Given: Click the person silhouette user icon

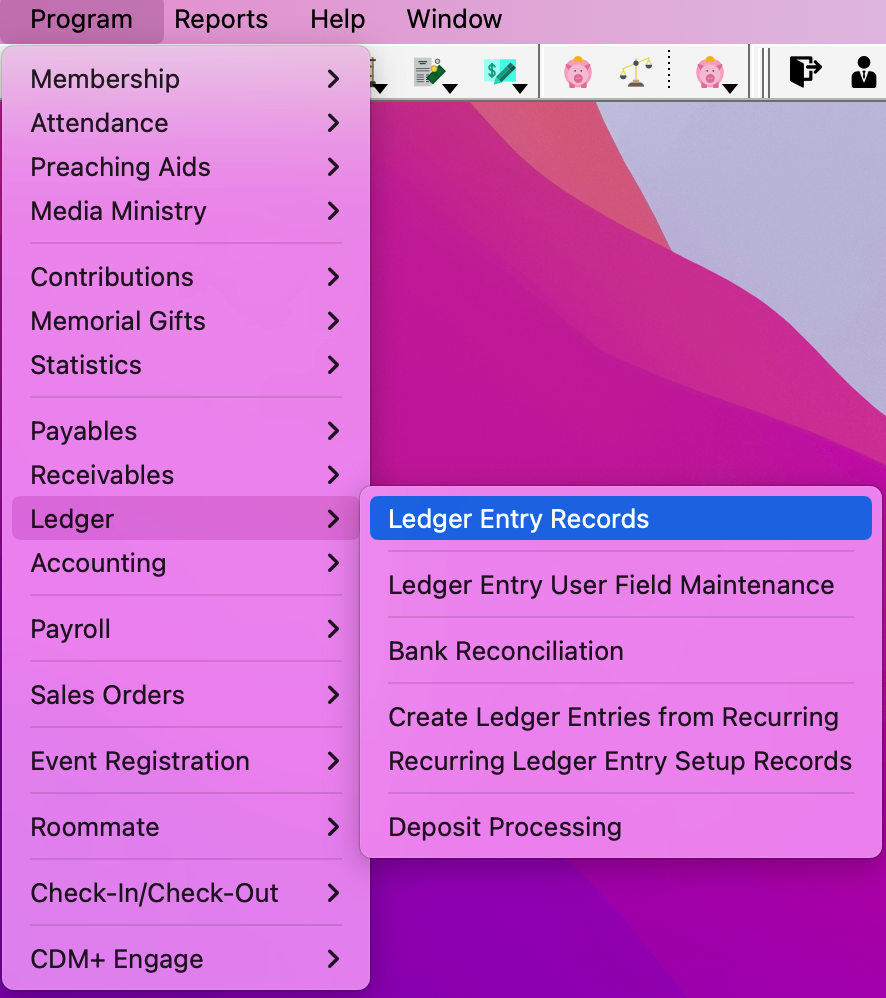Looking at the screenshot, I should coord(864,70).
